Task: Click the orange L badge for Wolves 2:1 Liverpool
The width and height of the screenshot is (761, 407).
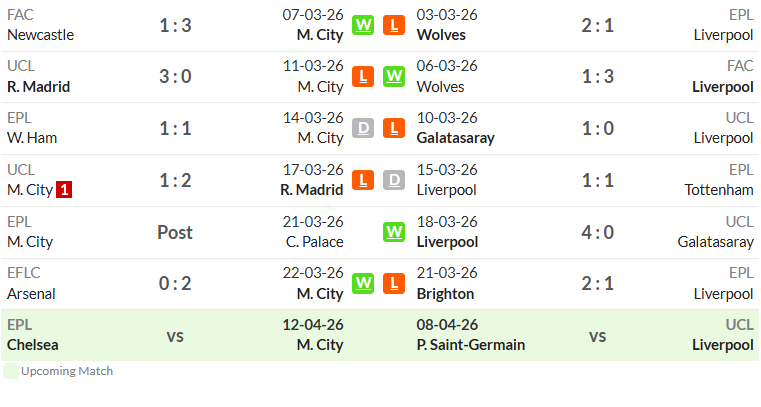Action: (394, 25)
